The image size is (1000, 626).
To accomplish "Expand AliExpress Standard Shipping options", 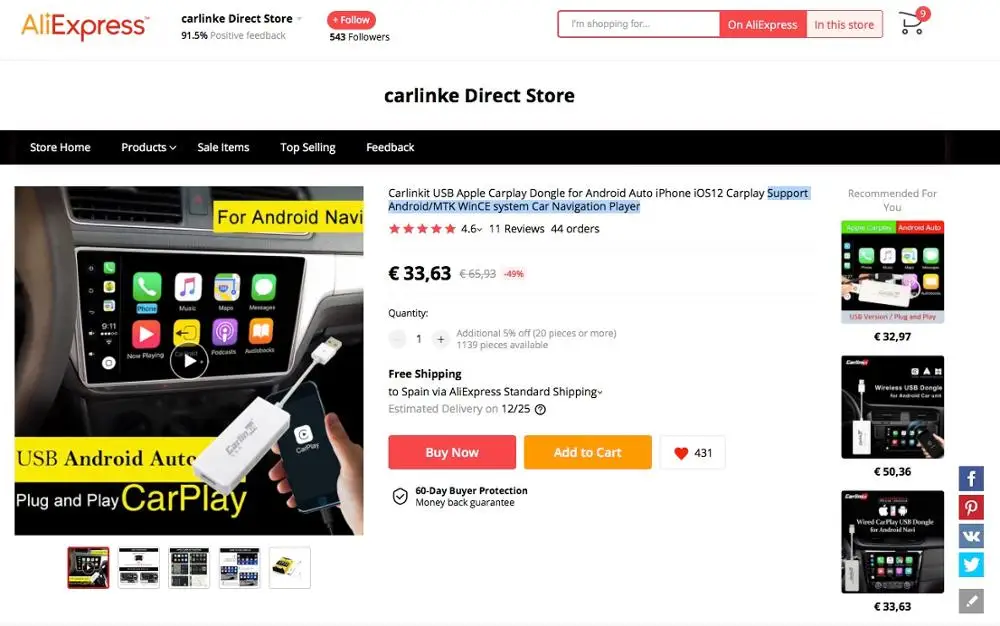I will pos(496,391).
